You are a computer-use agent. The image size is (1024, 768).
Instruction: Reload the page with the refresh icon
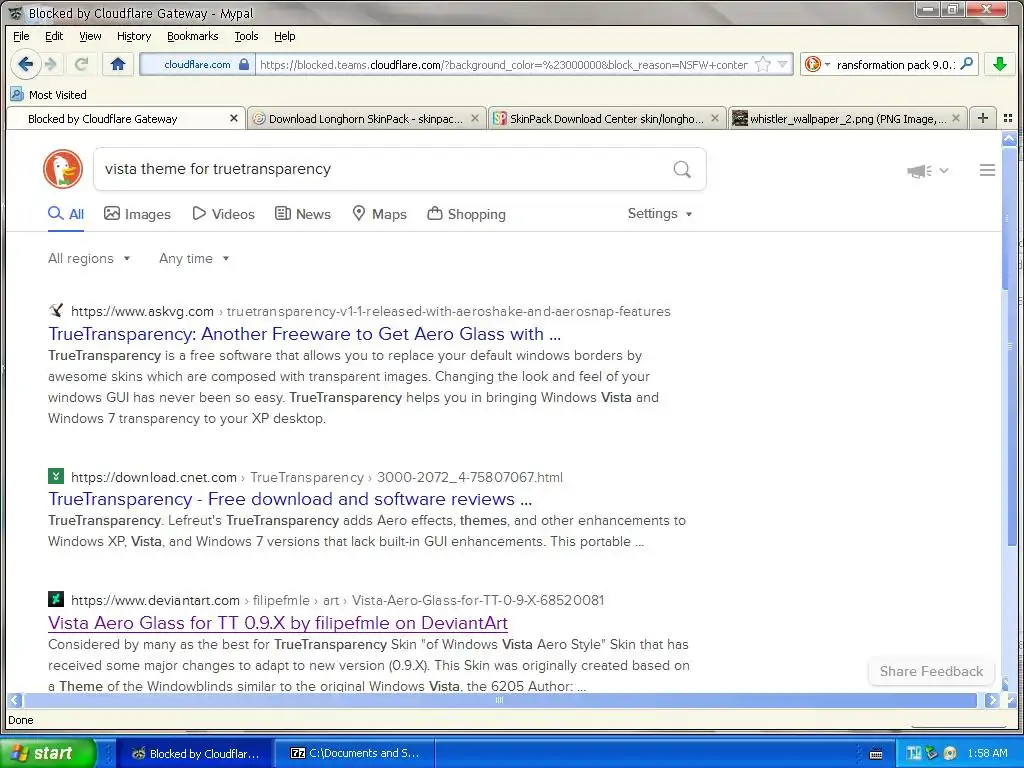(x=81, y=64)
